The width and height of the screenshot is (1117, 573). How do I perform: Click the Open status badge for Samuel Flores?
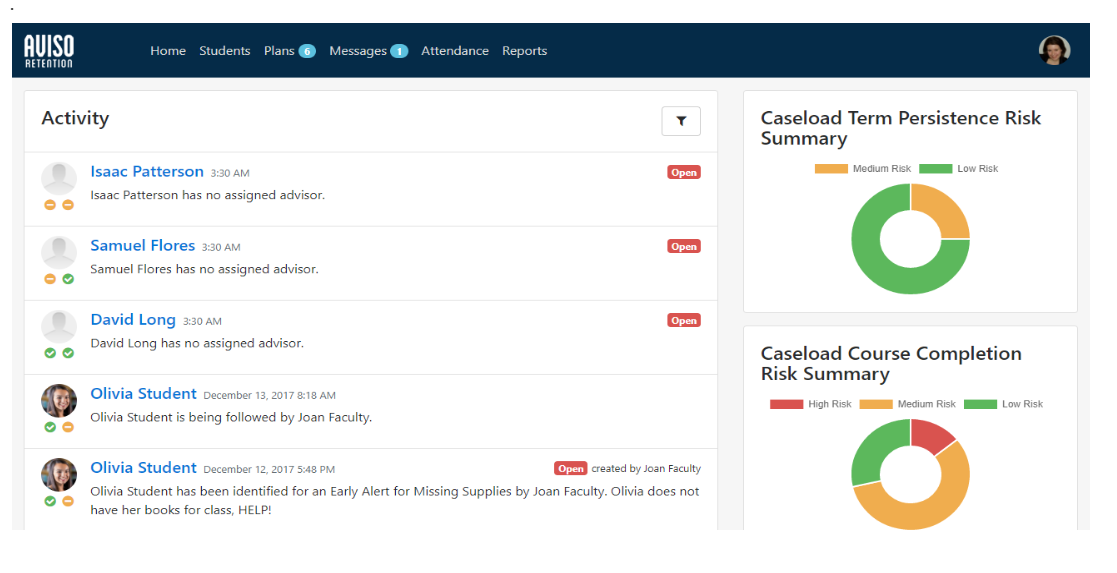[684, 247]
